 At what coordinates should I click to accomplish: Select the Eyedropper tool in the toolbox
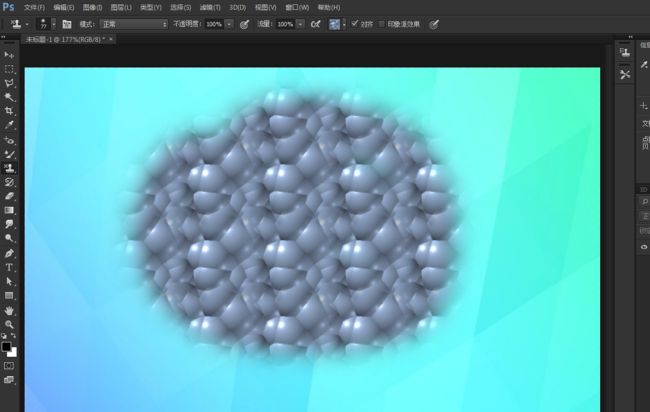pyautogui.click(x=9, y=125)
